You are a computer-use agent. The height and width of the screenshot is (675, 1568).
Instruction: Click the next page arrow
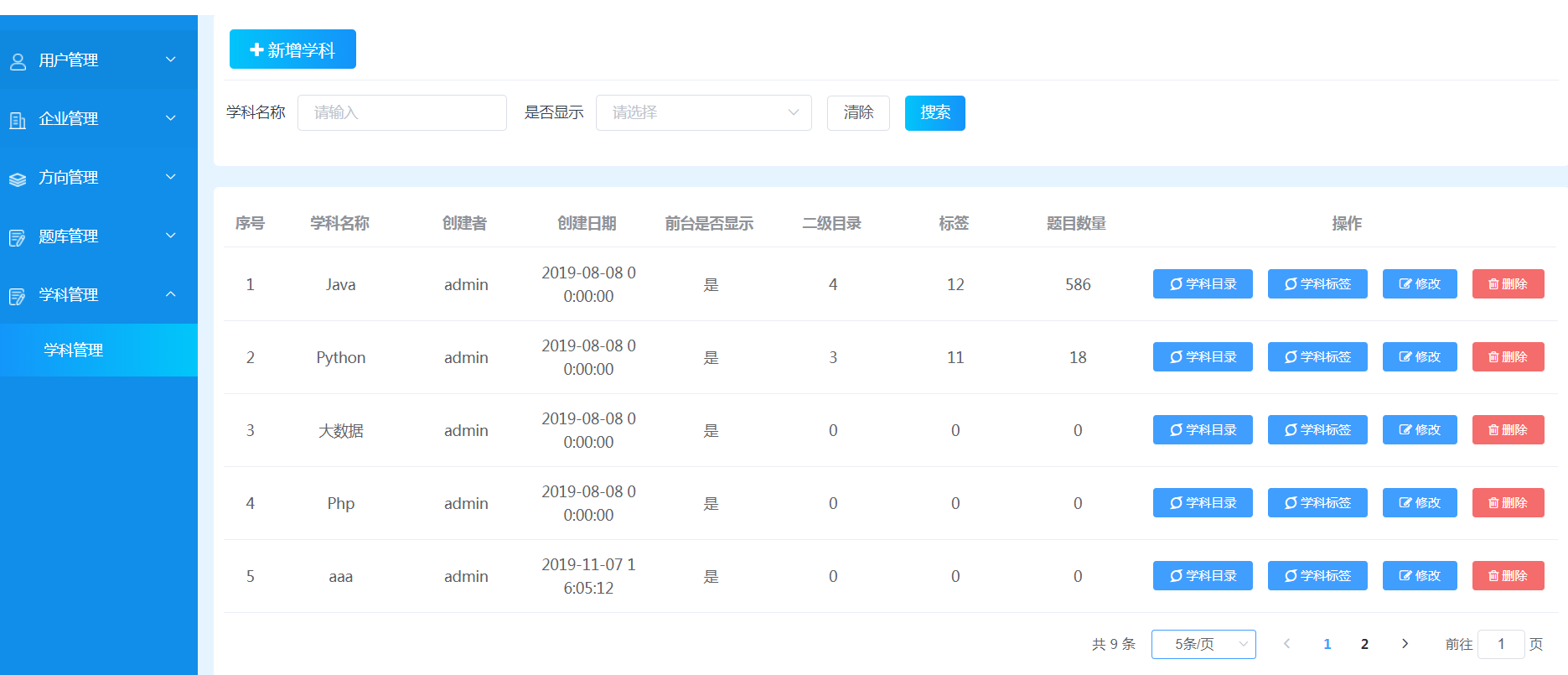tap(1405, 644)
